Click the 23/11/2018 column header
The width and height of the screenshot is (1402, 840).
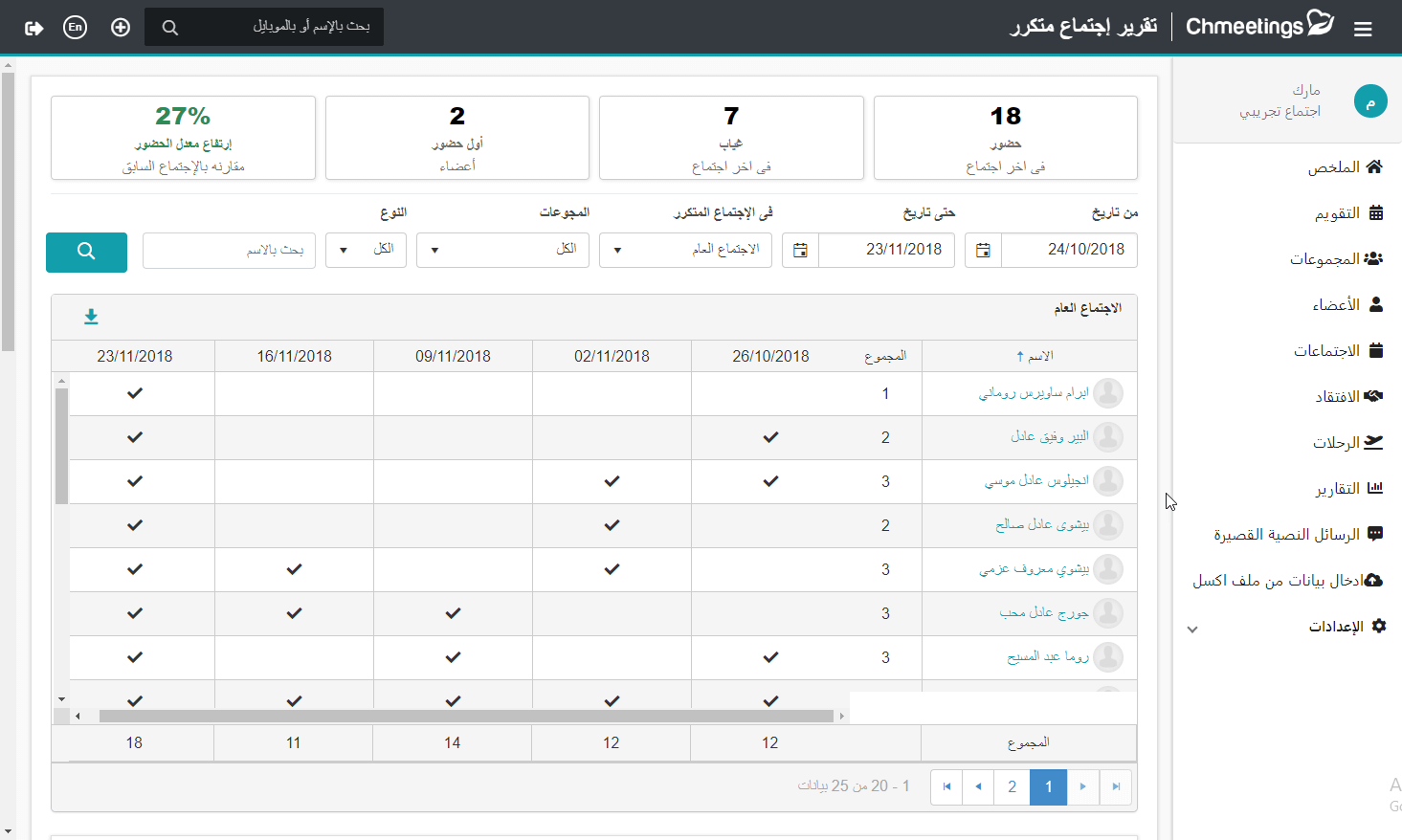(135, 356)
